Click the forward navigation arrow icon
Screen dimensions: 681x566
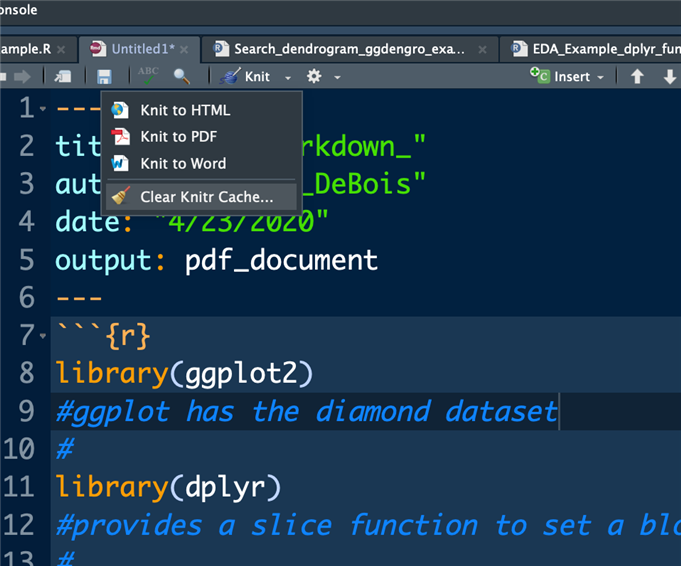pos(22,77)
